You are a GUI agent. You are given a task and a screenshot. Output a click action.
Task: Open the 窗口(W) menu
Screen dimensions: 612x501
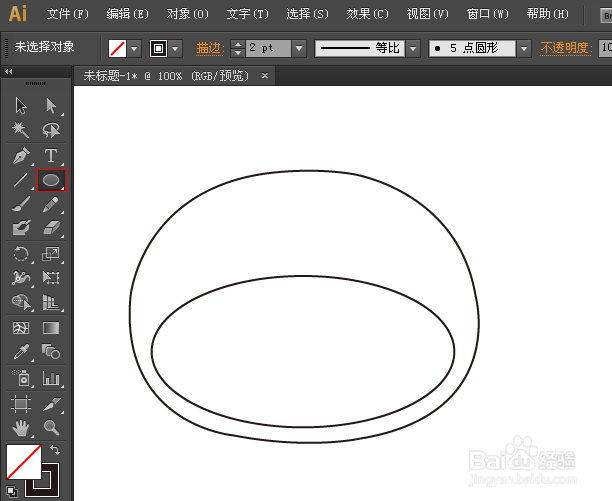point(487,14)
